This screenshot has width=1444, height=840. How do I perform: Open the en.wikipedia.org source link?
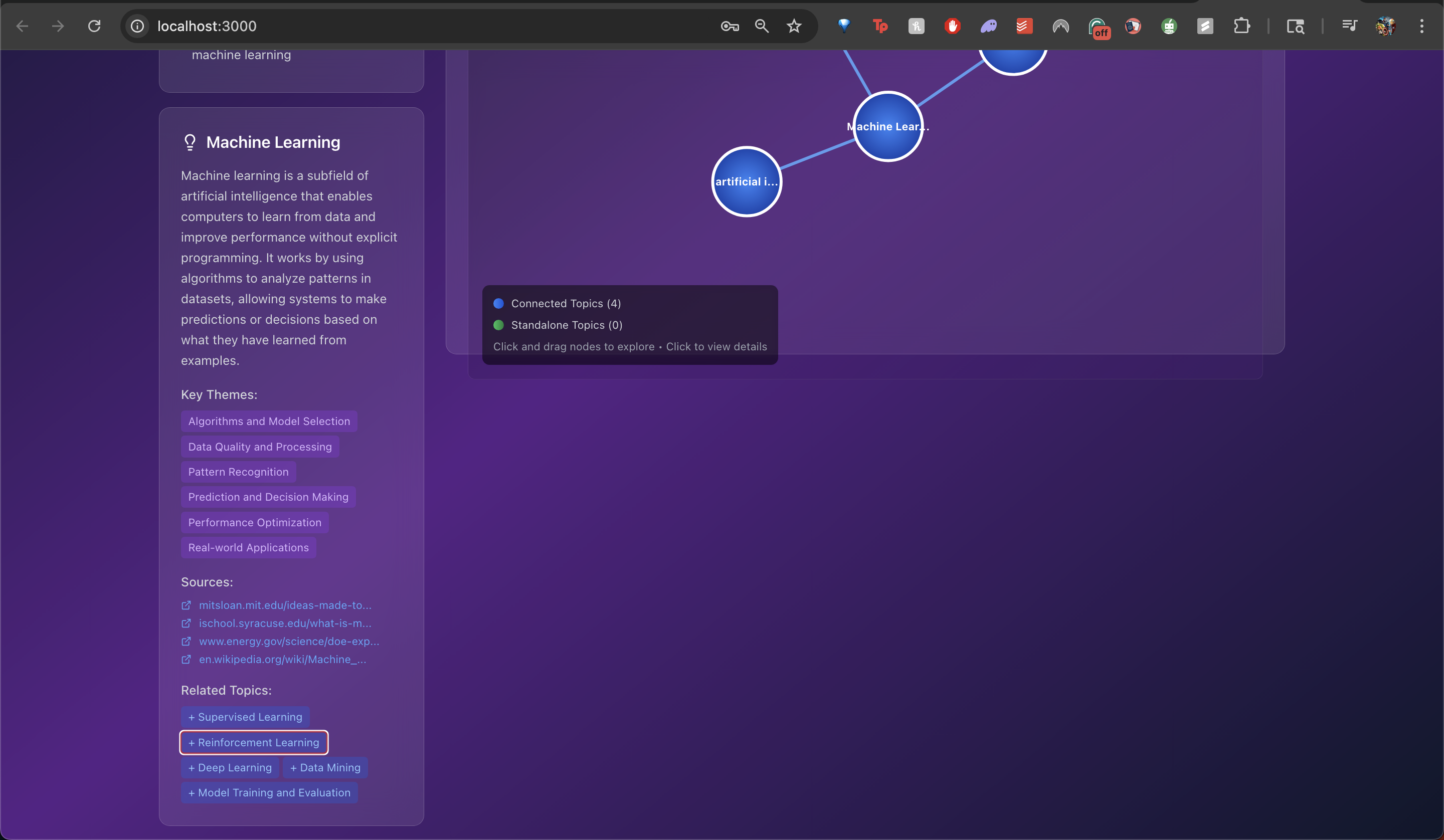[282, 659]
